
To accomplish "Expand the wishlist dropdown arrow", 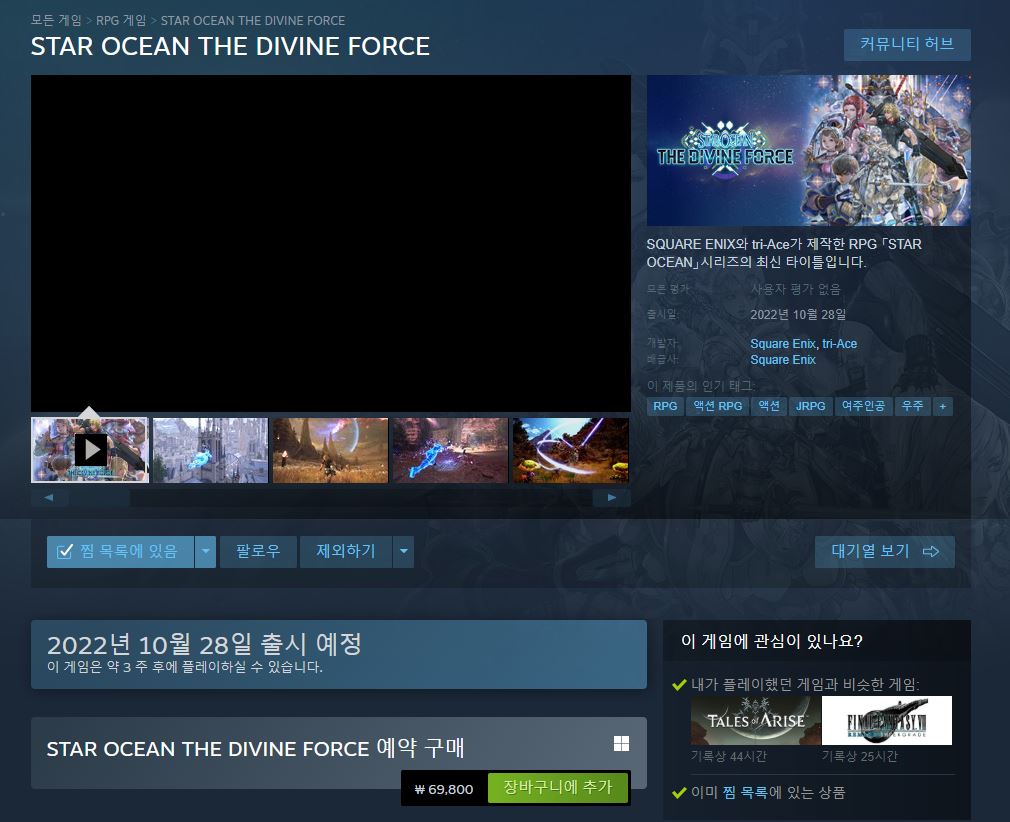I will (x=205, y=551).
